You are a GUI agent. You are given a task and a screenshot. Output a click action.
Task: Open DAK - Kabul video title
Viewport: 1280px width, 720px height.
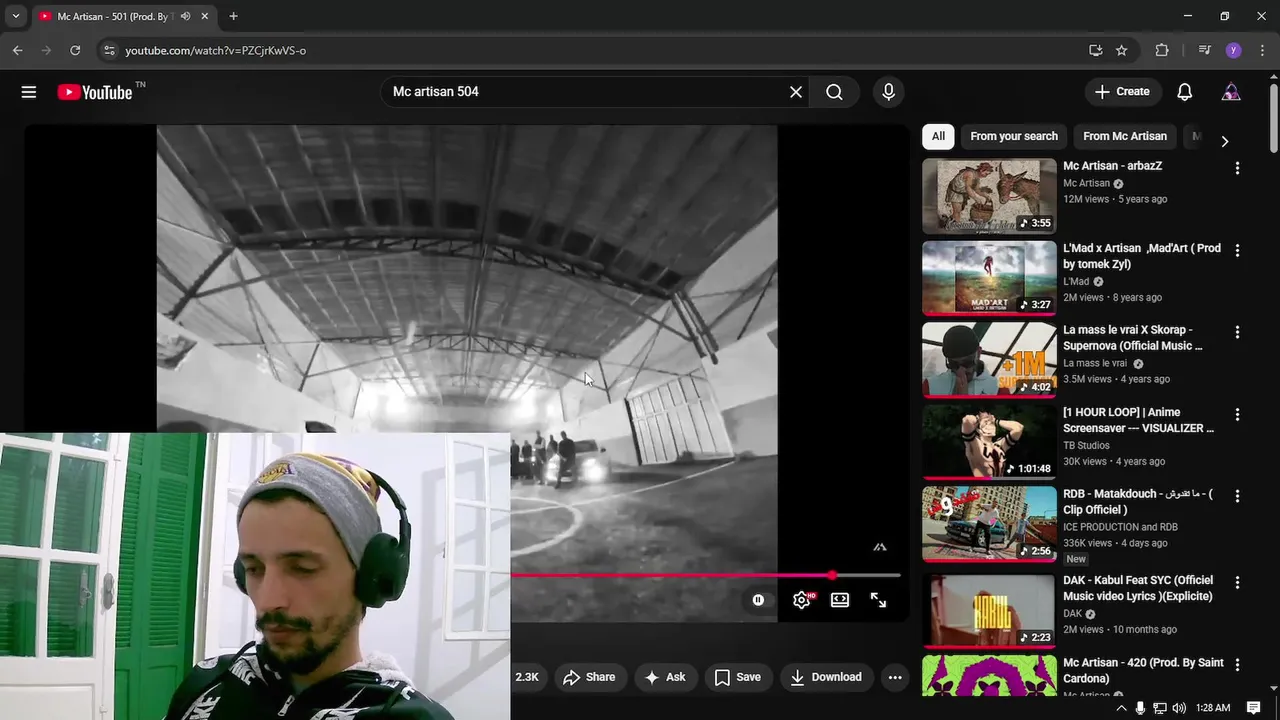coord(1138,588)
